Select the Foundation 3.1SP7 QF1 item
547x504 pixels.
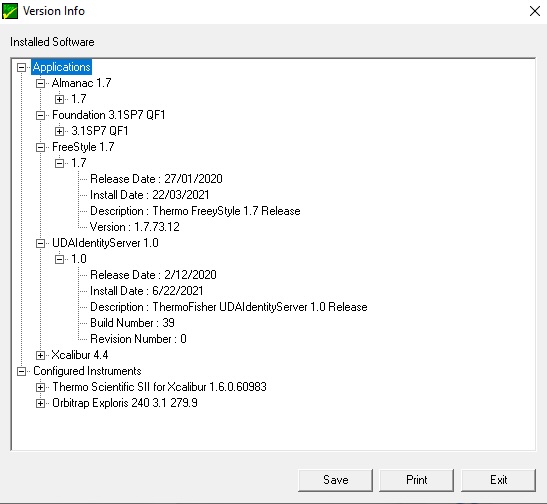click(x=108, y=115)
